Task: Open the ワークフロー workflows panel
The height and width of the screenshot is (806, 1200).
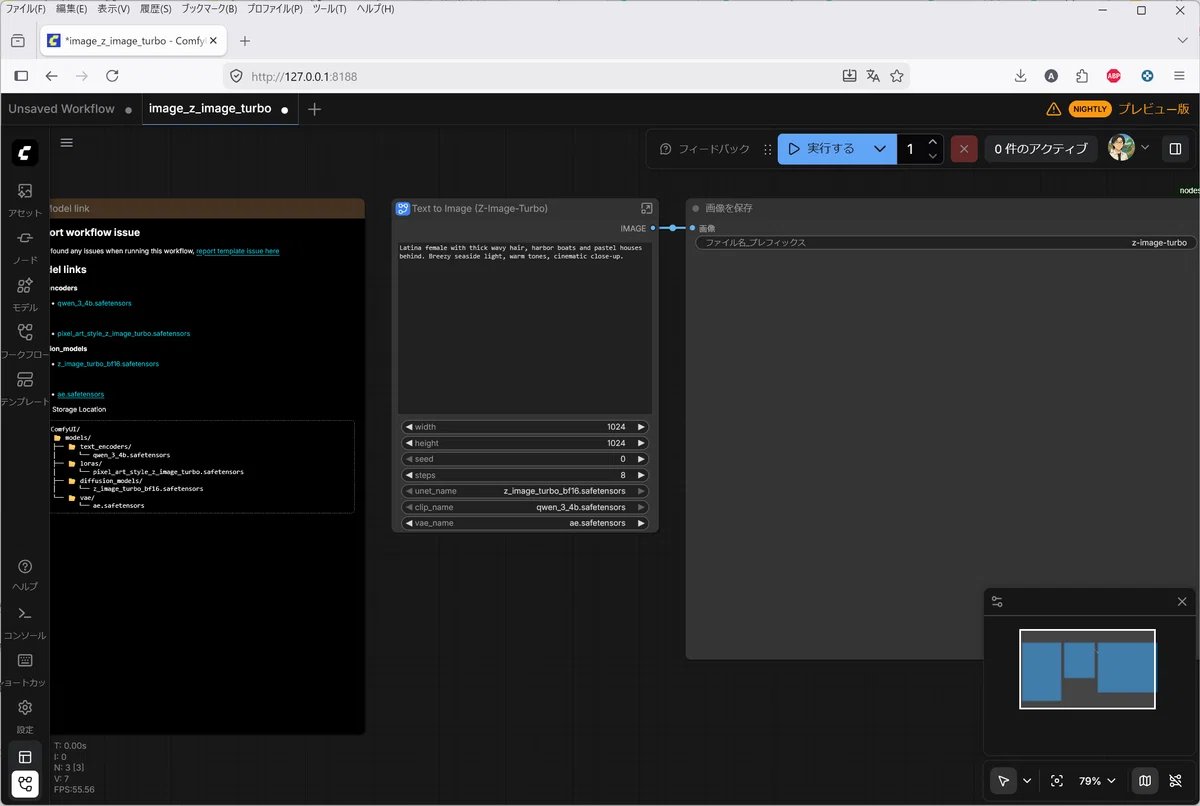Action: click(x=25, y=341)
